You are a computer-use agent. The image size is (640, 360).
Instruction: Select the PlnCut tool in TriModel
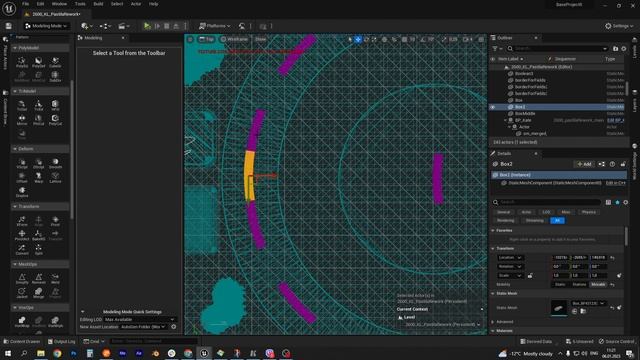tap(39, 120)
